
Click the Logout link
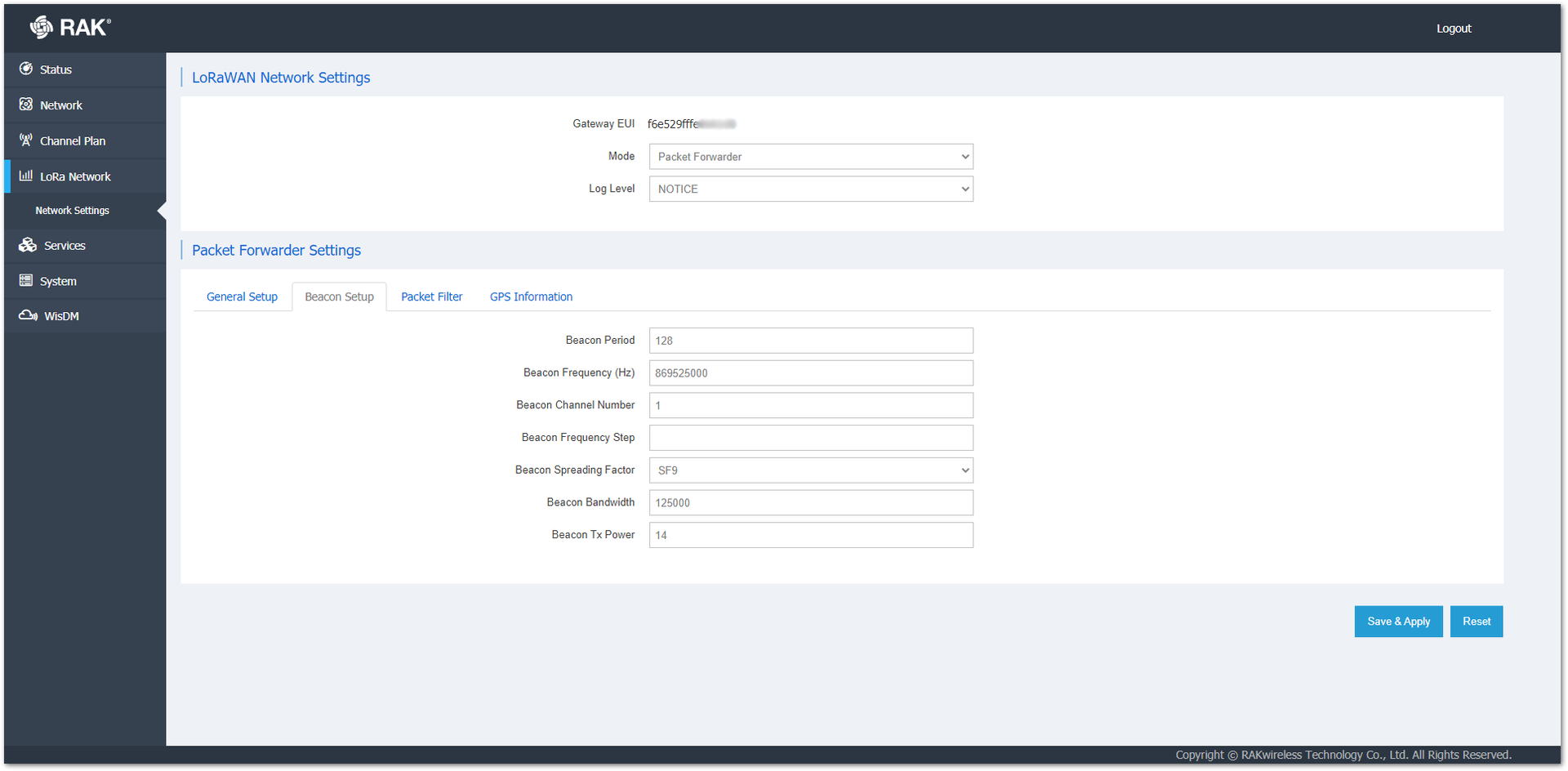click(1454, 29)
